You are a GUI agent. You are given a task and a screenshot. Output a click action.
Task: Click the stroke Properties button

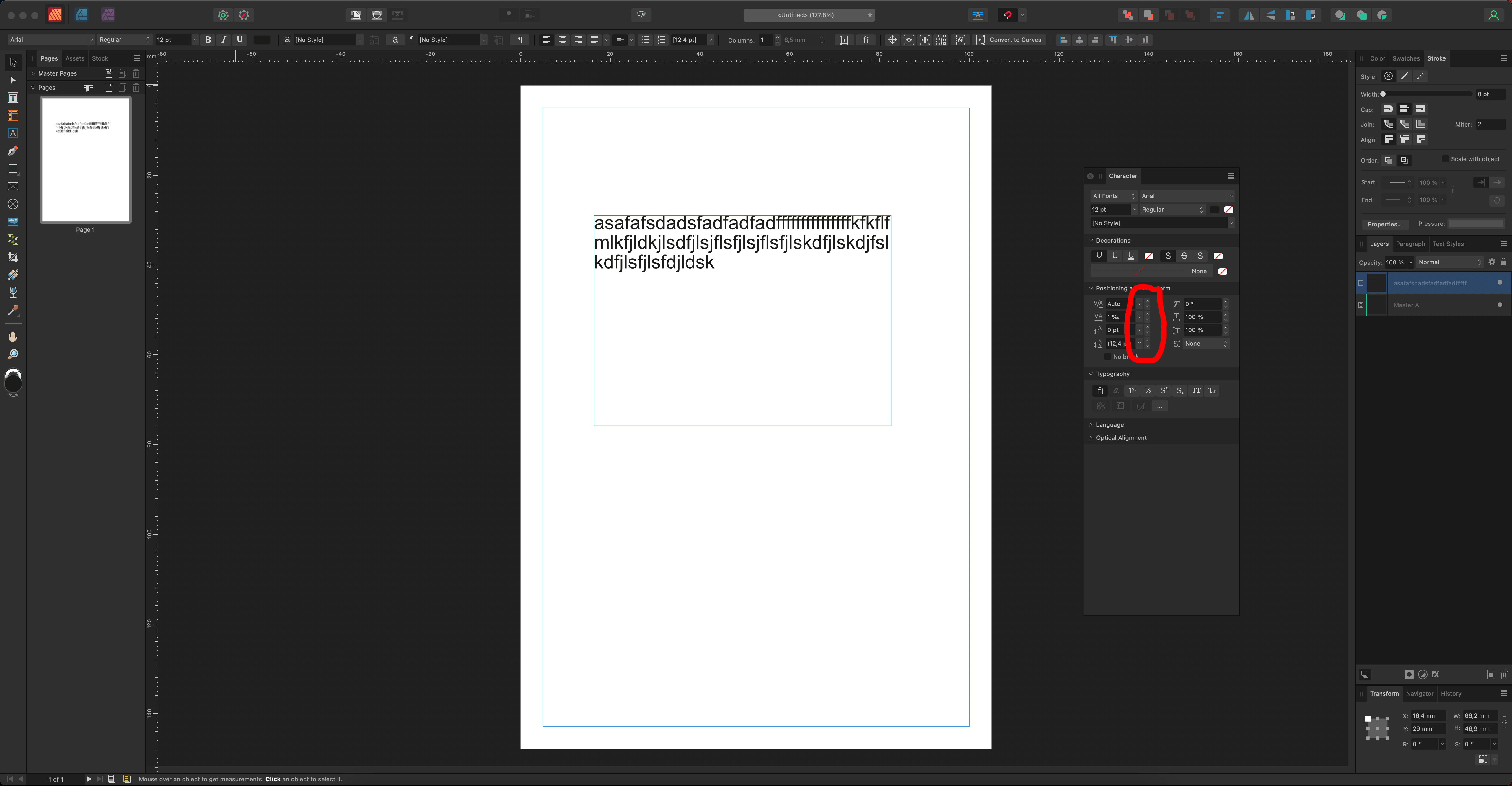tap(1385, 224)
